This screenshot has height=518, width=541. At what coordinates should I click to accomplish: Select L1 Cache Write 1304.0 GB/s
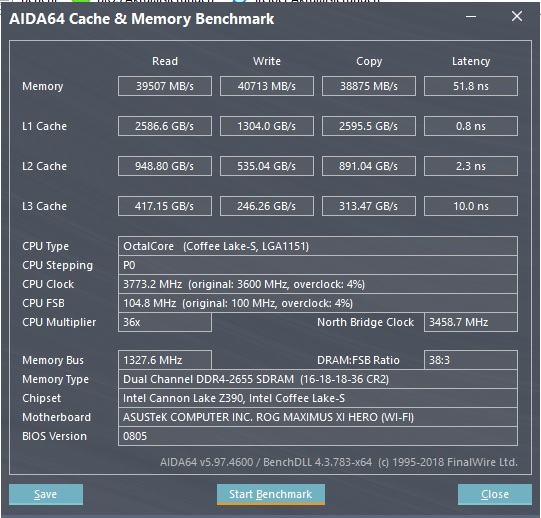(267, 126)
